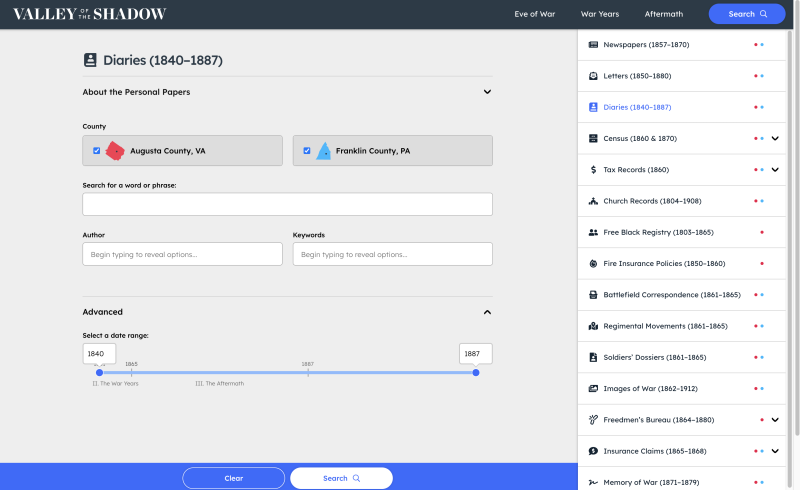Click the Regimental Movements map icon
The width and height of the screenshot is (800, 490).
(593, 326)
